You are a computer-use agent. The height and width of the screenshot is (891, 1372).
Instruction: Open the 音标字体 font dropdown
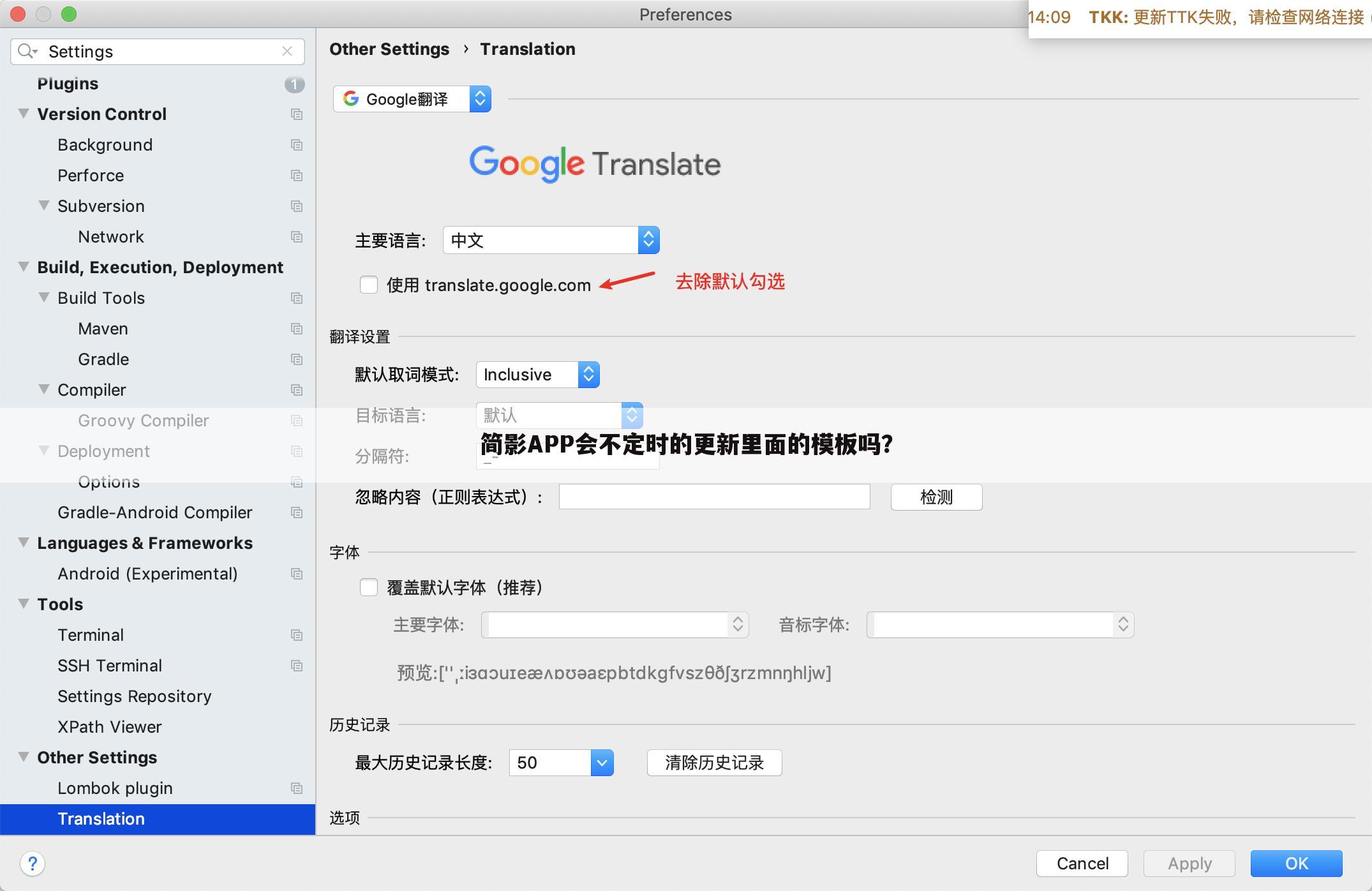[x=1001, y=624]
